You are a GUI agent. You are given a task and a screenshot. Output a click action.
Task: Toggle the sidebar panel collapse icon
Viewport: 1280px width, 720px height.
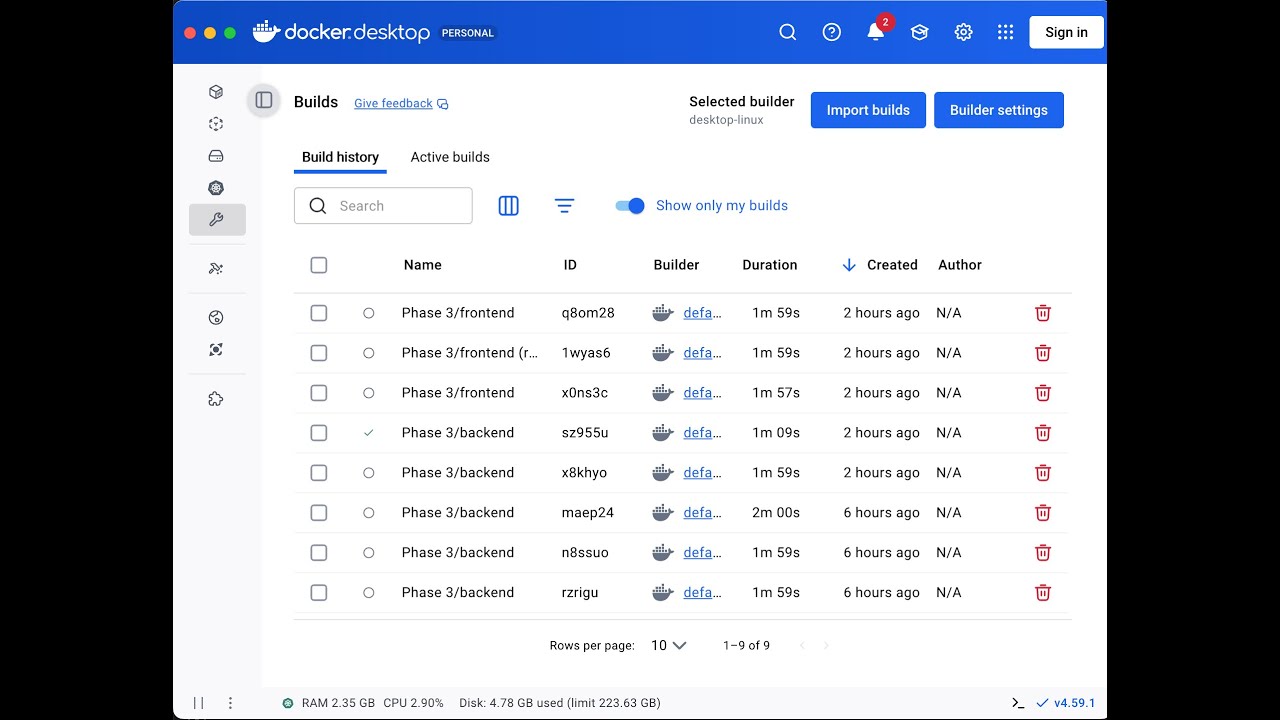[x=264, y=100]
